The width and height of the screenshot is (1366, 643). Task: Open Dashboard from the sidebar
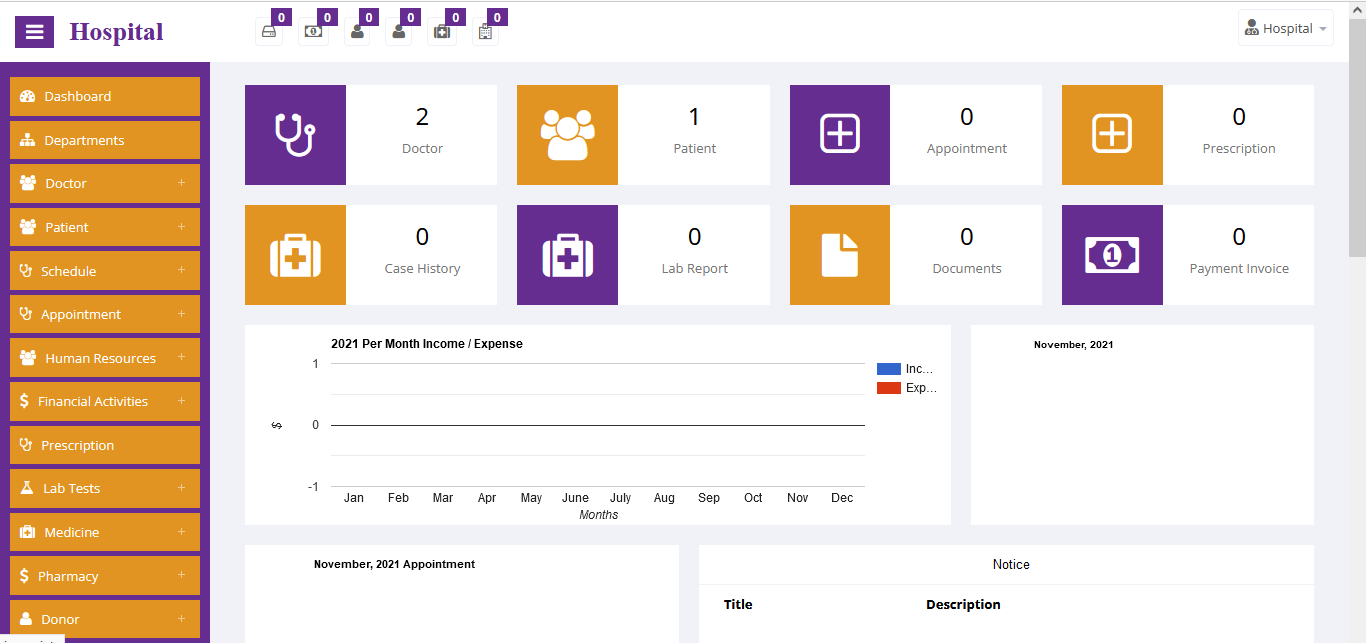pos(105,96)
